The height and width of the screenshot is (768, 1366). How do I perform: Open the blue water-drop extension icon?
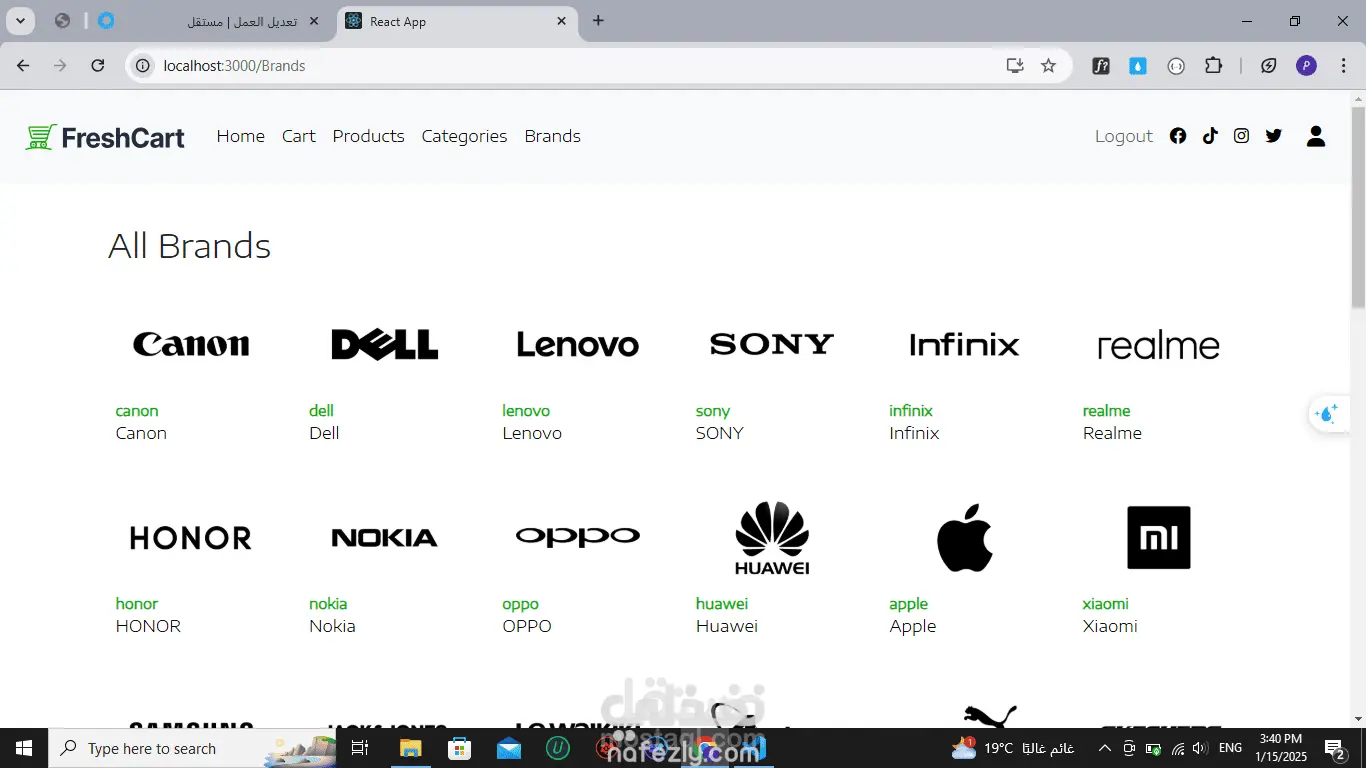pyautogui.click(x=1138, y=66)
